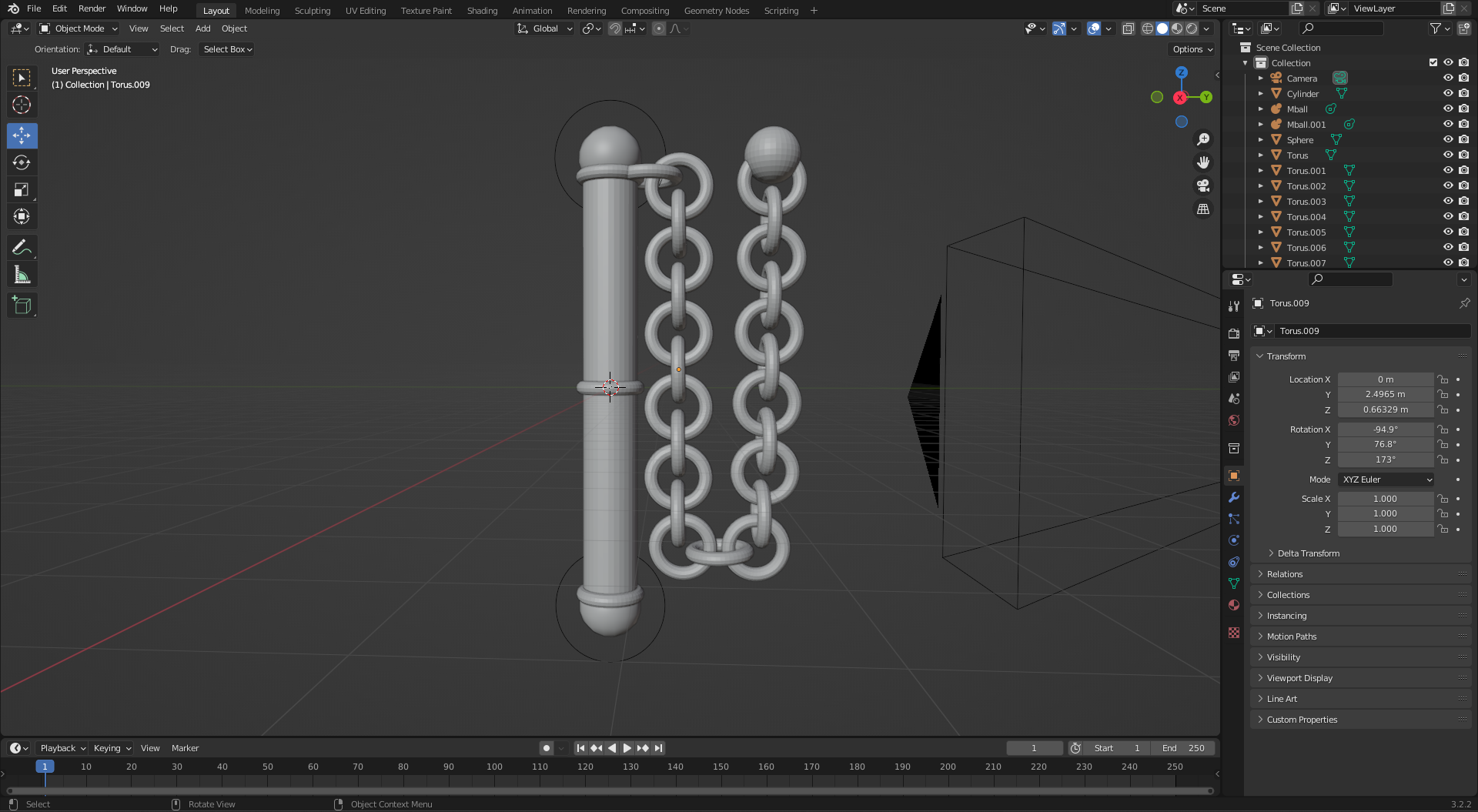Select the Cursor tool in toolbar
This screenshot has width=1478, height=812.
click(x=22, y=105)
